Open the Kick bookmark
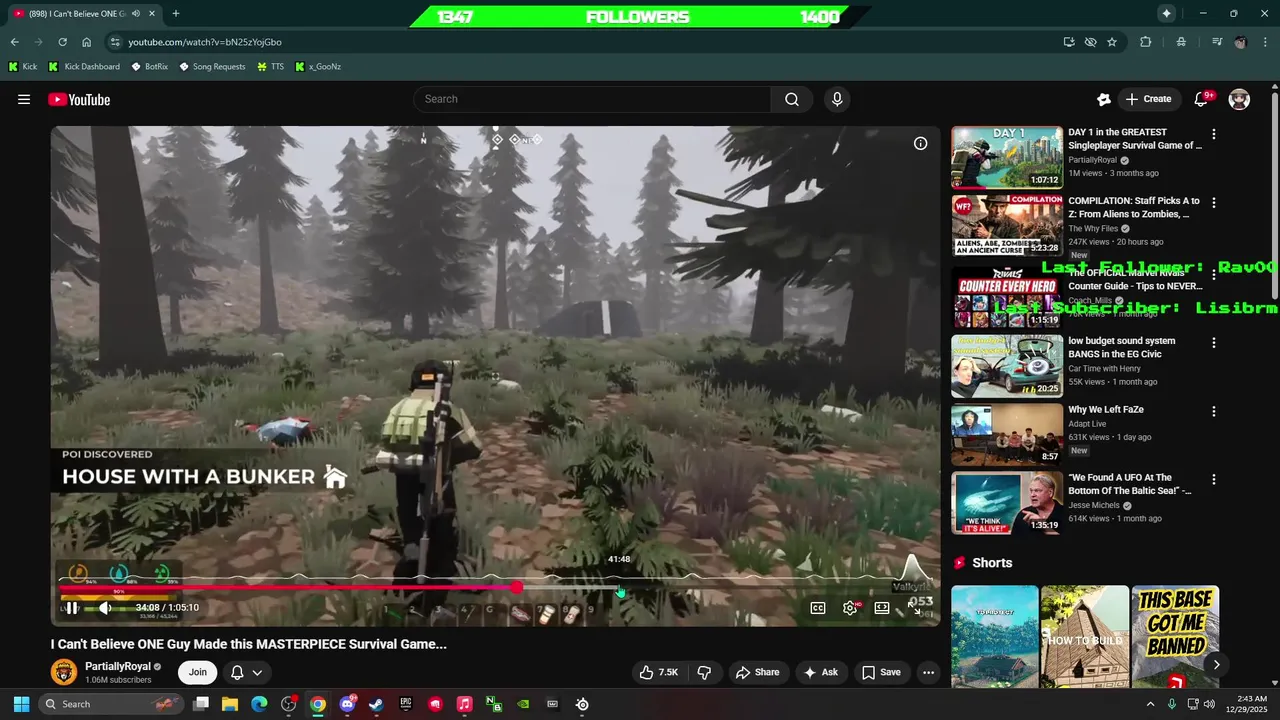Viewport: 1280px width, 720px height. click(22, 67)
